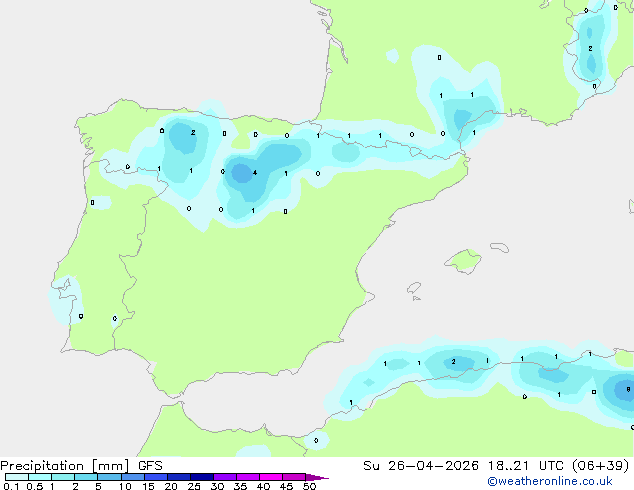
Task: Click the 30–35 mm violet legend swatch
Action: [x=225, y=477]
